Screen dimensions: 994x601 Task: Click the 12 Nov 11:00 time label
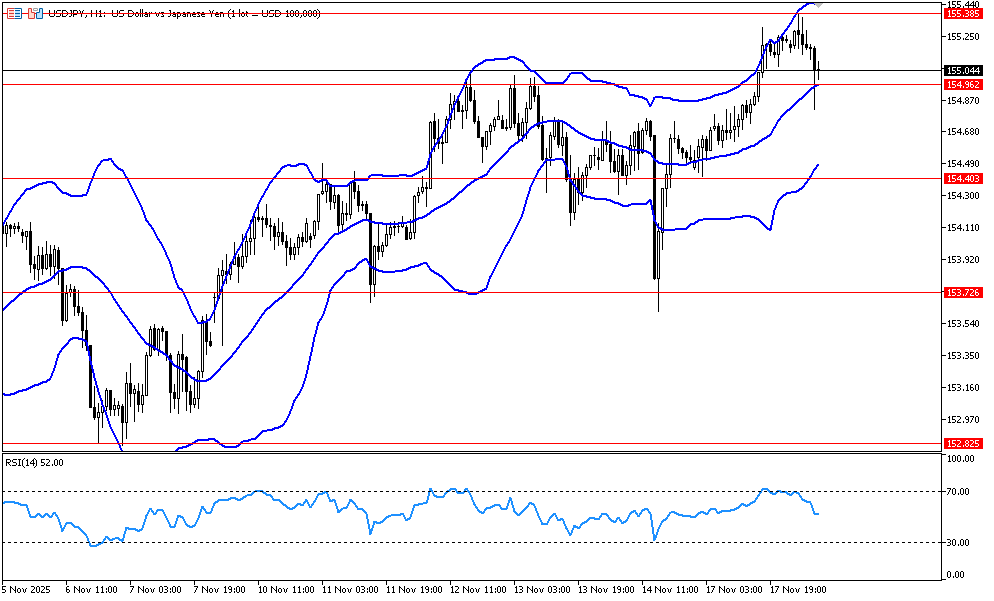point(477,589)
